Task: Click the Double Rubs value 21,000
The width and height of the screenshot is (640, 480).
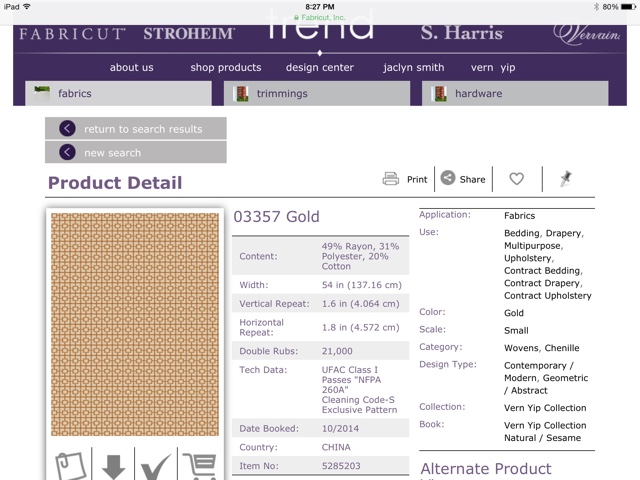Action: (x=337, y=351)
